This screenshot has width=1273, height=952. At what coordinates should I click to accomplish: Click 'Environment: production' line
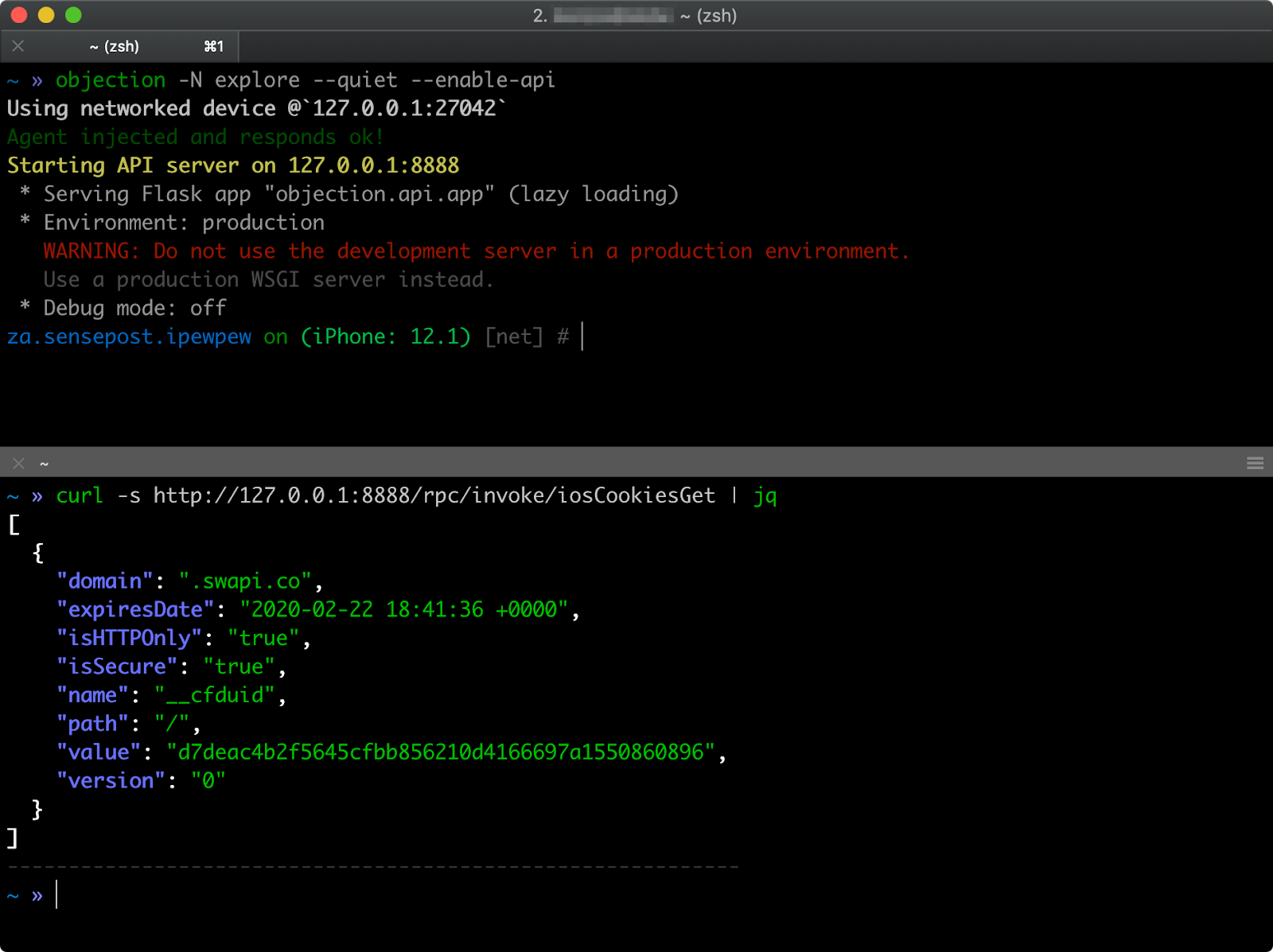tap(172, 223)
